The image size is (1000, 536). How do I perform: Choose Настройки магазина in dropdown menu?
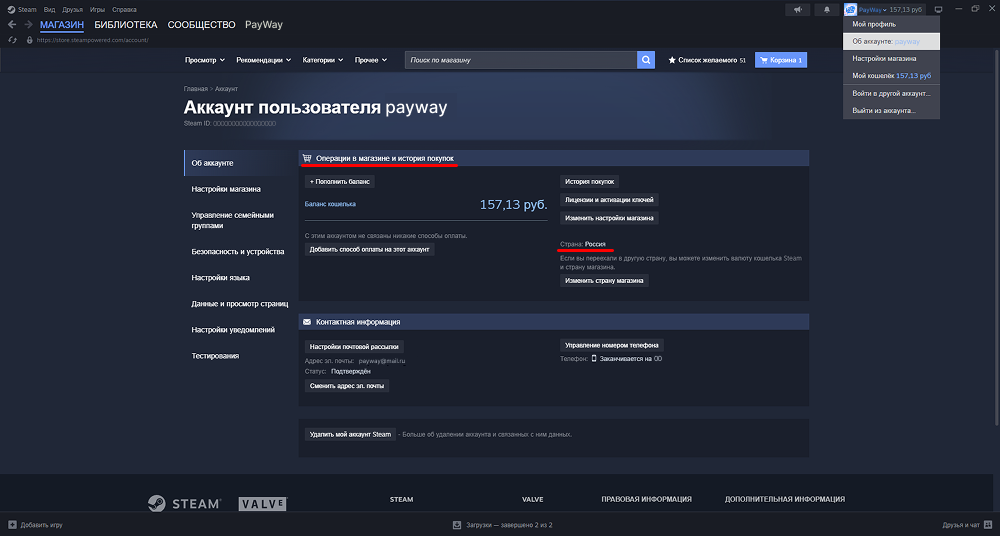point(891,59)
